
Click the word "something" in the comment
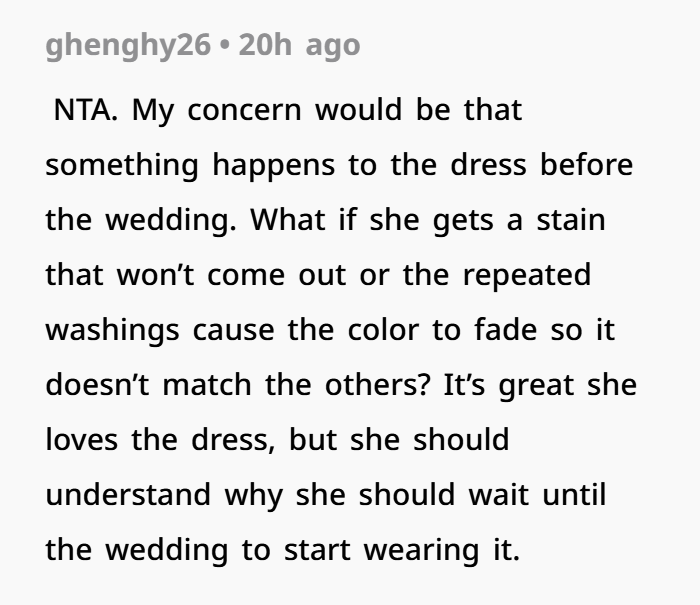tap(122, 165)
